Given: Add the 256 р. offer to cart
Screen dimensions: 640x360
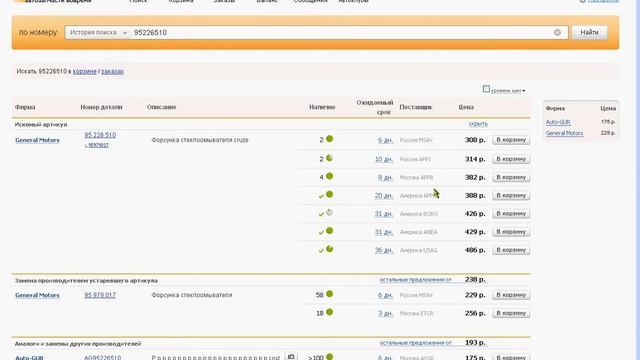Looking at the screenshot, I should point(511,313).
